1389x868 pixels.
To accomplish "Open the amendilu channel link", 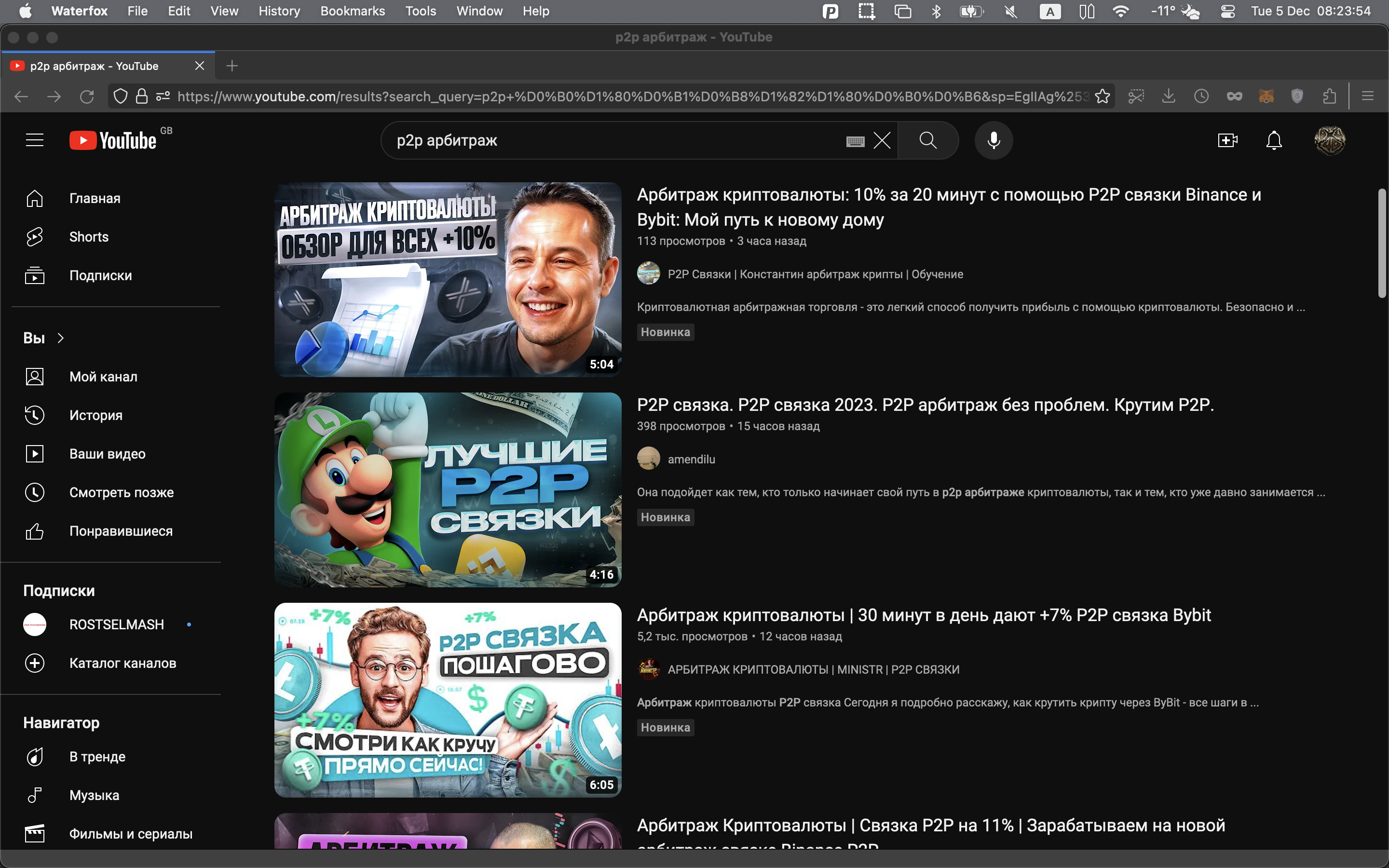I will [x=691, y=459].
